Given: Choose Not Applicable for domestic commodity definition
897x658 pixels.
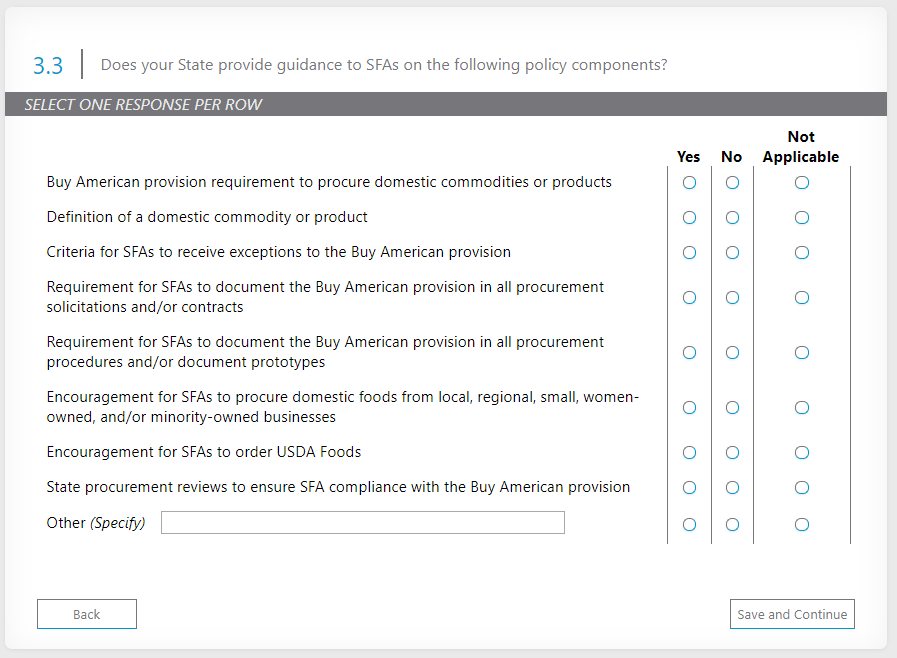Looking at the screenshot, I should [x=801, y=218].
